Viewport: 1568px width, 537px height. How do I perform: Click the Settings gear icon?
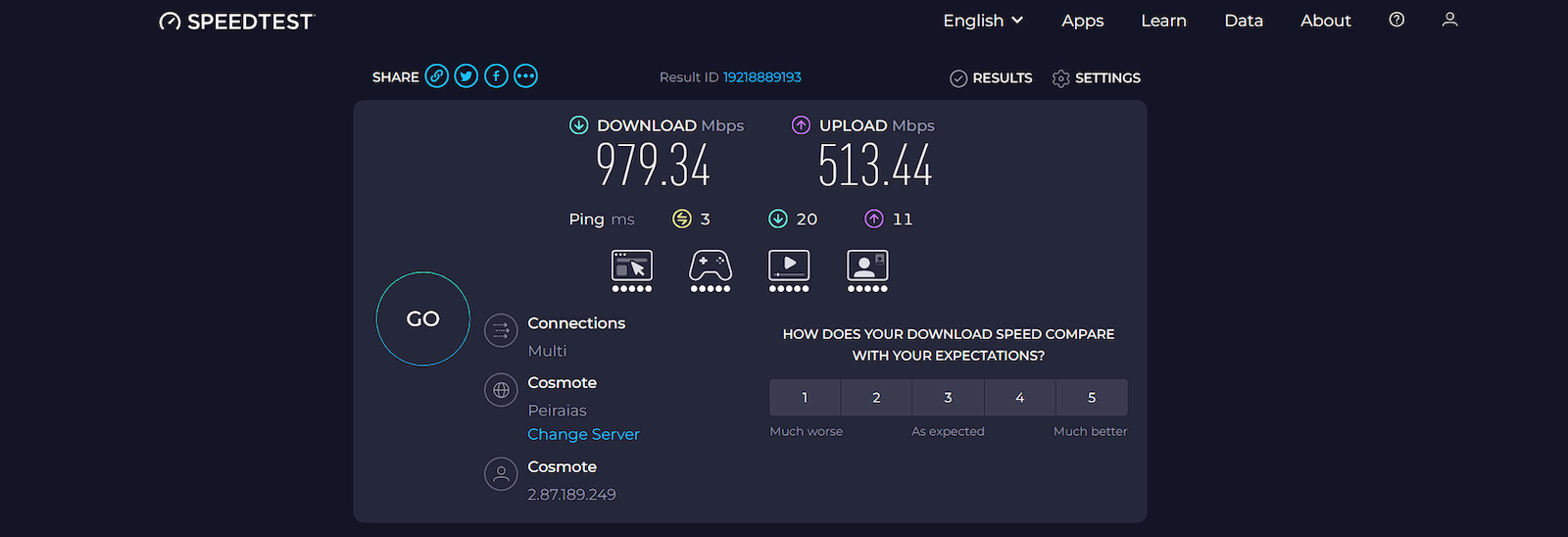[x=1060, y=78]
